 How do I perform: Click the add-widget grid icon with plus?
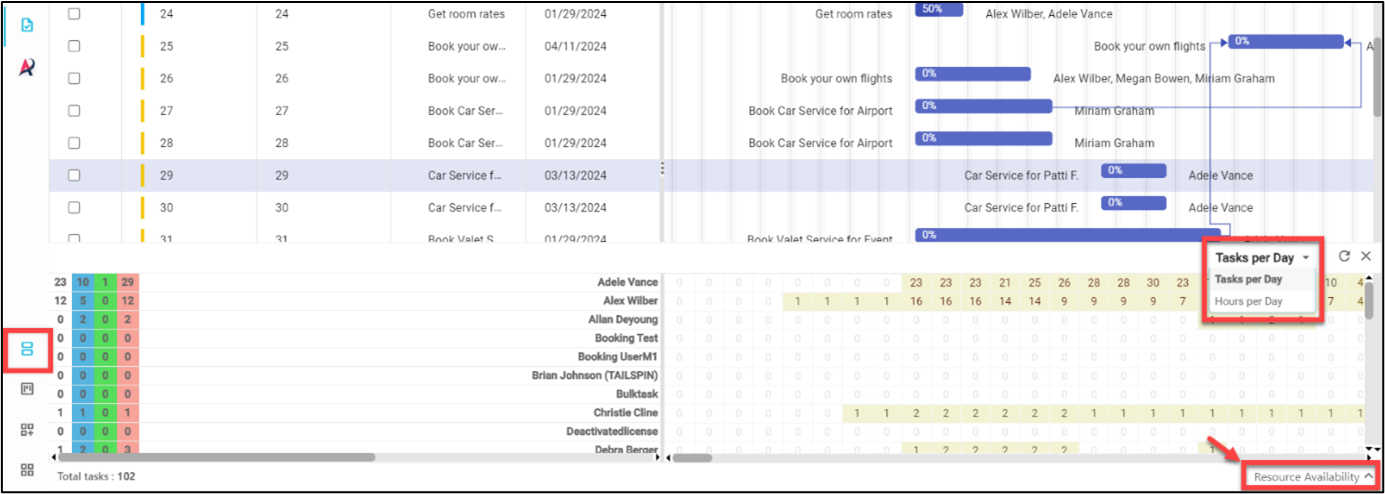pyautogui.click(x=27, y=430)
